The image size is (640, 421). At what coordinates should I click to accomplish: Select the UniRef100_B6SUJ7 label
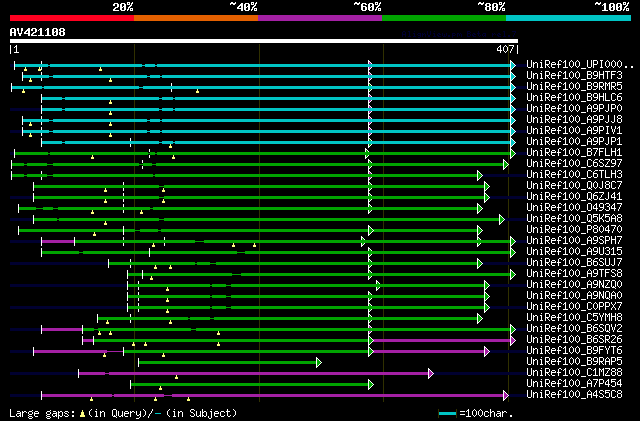(x=574, y=263)
